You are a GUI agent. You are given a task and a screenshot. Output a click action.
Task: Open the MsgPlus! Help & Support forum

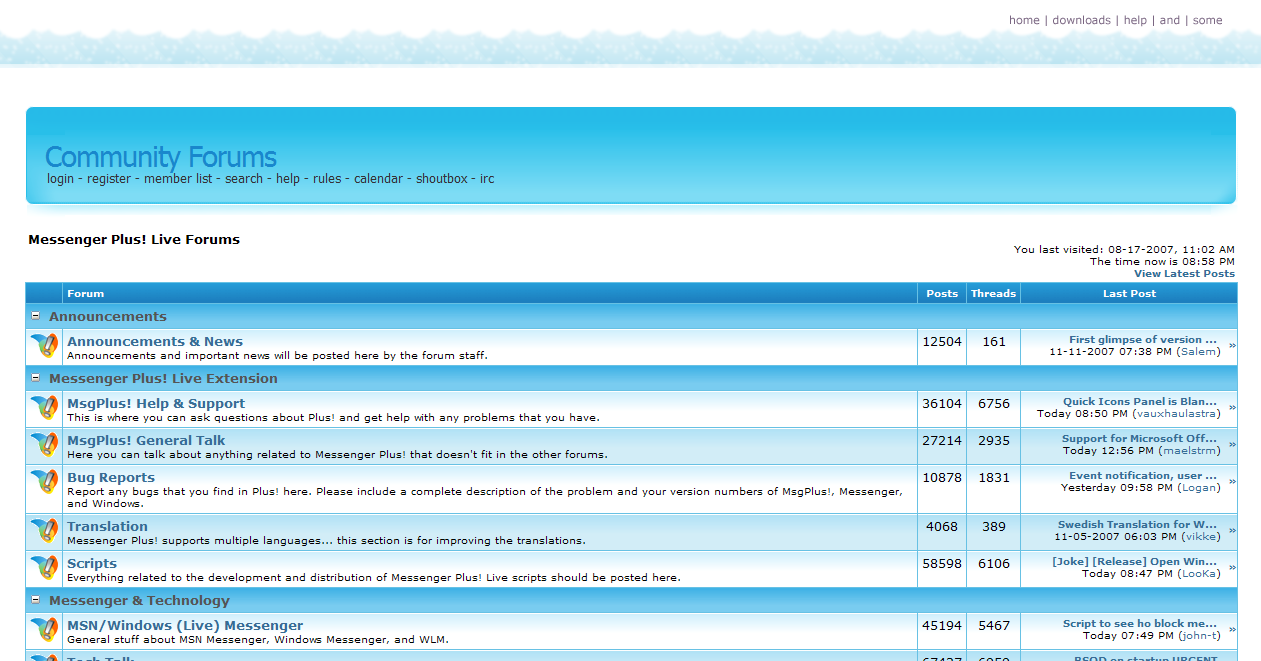(x=156, y=403)
